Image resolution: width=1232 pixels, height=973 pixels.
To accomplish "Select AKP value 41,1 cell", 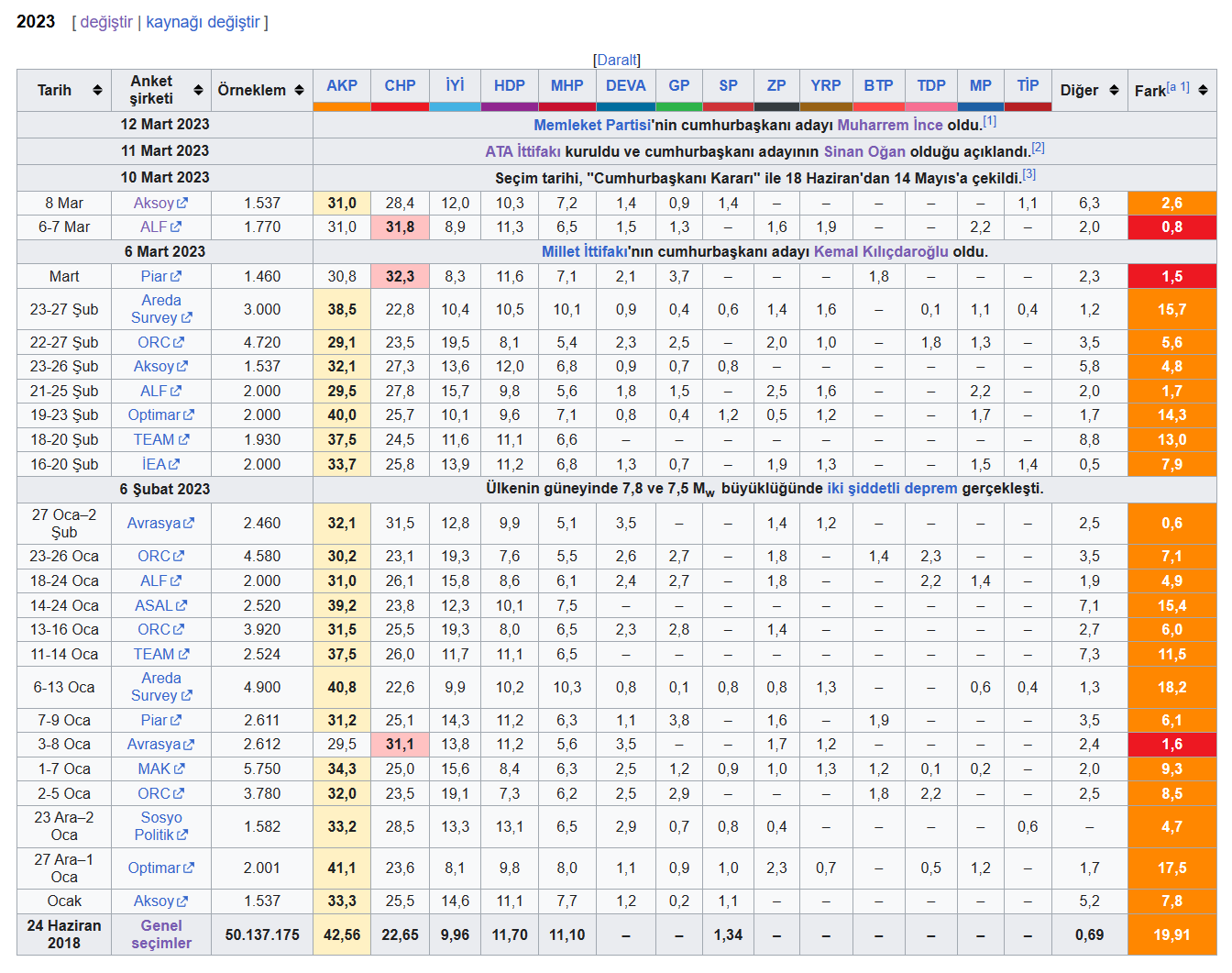I will coord(342,868).
